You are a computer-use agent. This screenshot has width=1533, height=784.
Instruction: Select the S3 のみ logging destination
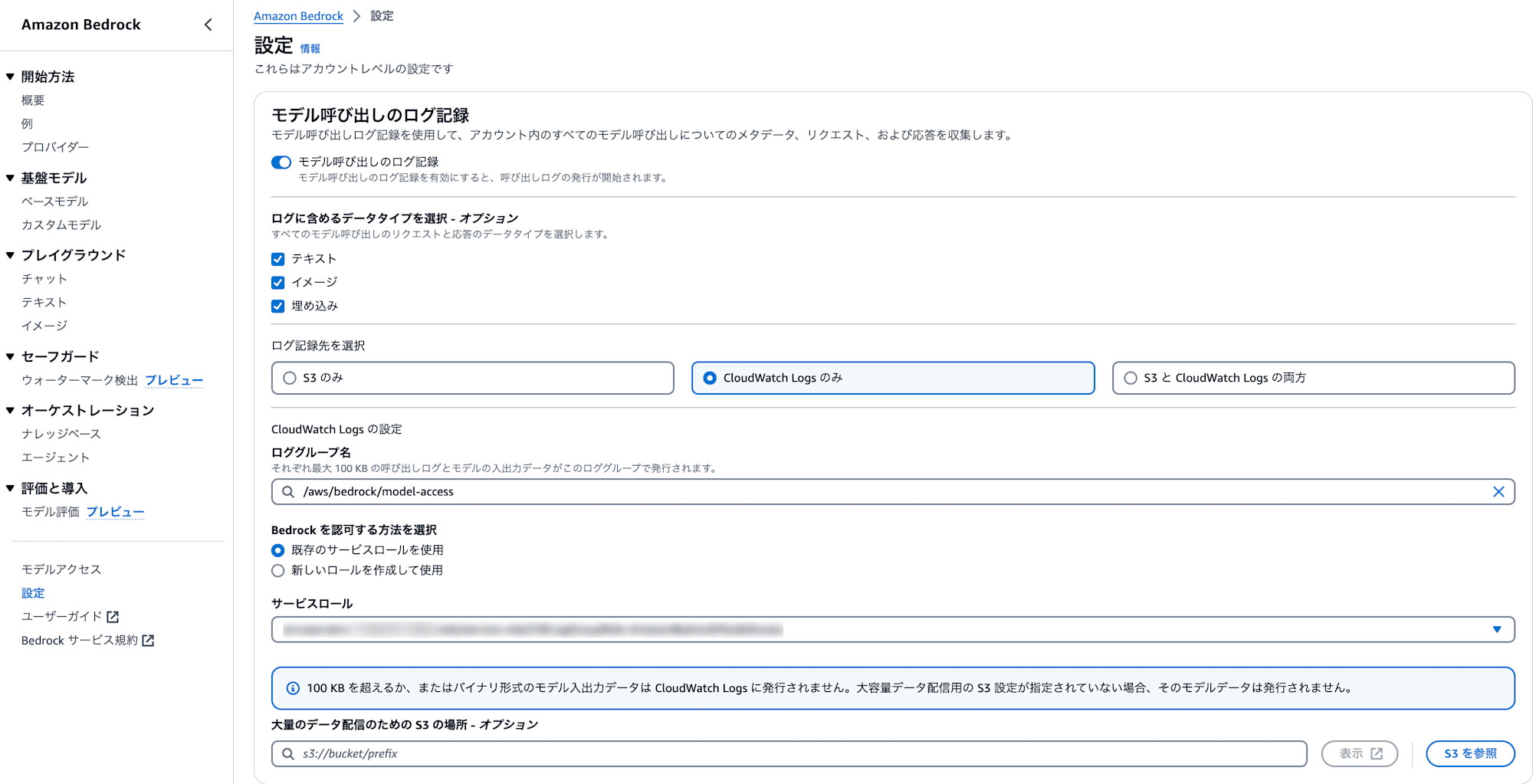(473, 378)
